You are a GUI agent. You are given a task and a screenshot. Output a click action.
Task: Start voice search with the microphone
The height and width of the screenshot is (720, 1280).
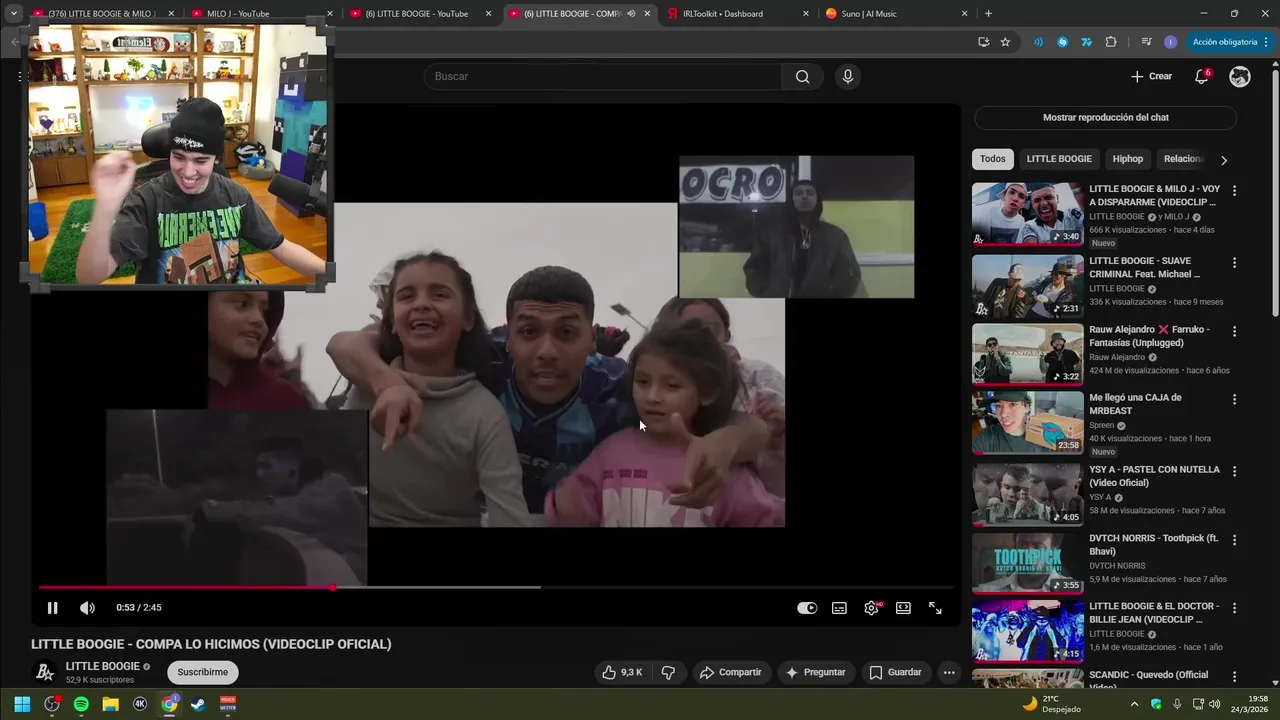848,77
